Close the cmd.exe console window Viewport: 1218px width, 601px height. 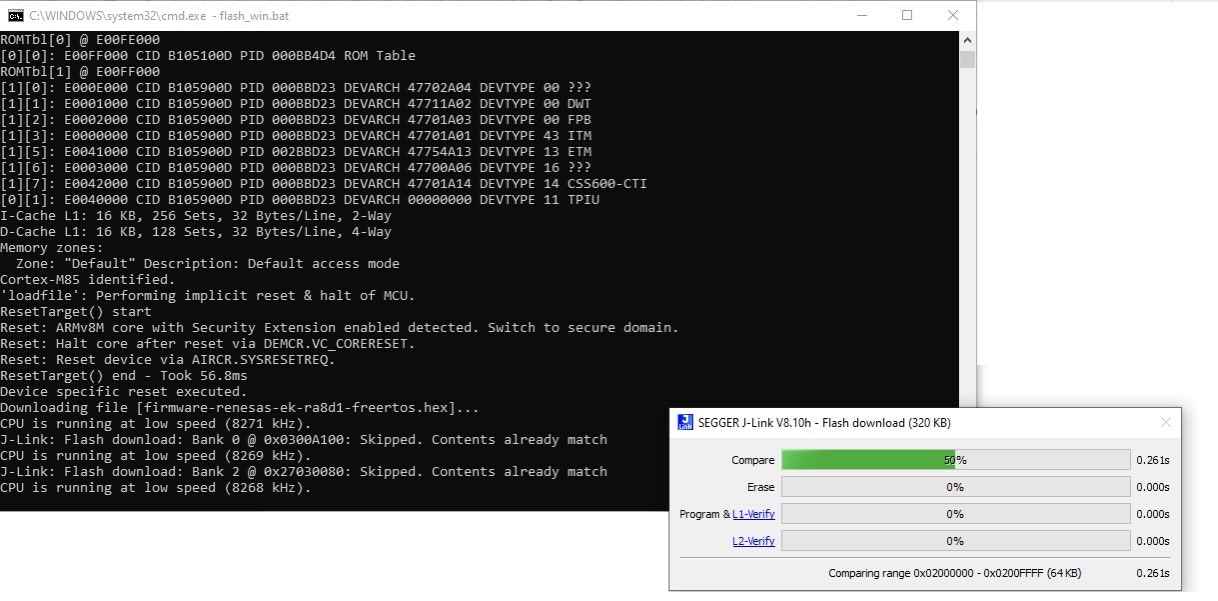point(953,15)
